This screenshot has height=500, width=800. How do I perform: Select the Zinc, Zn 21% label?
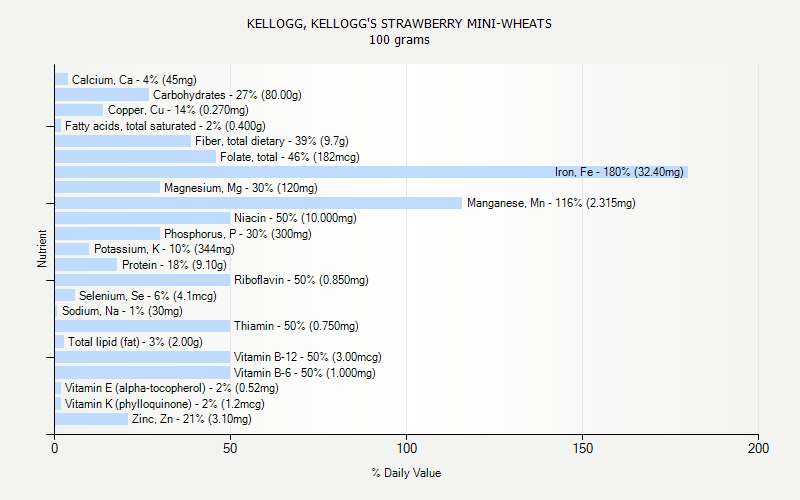(x=191, y=419)
